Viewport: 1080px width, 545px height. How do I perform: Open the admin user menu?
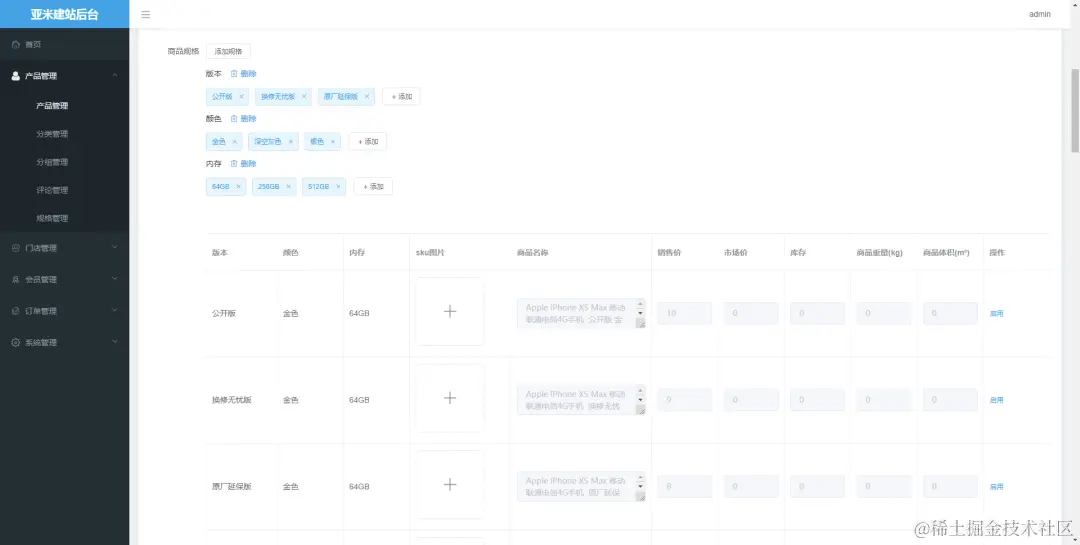click(x=1039, y=14)
